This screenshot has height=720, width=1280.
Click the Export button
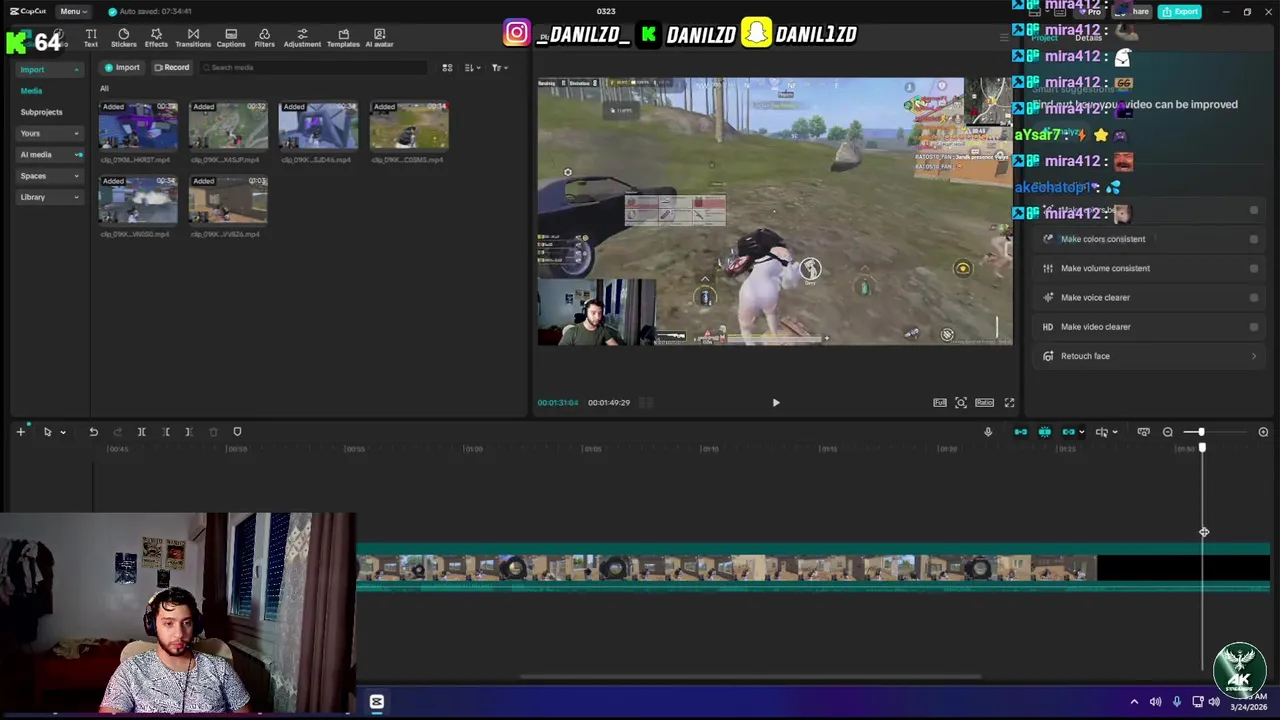click(x=1181, y=11)
